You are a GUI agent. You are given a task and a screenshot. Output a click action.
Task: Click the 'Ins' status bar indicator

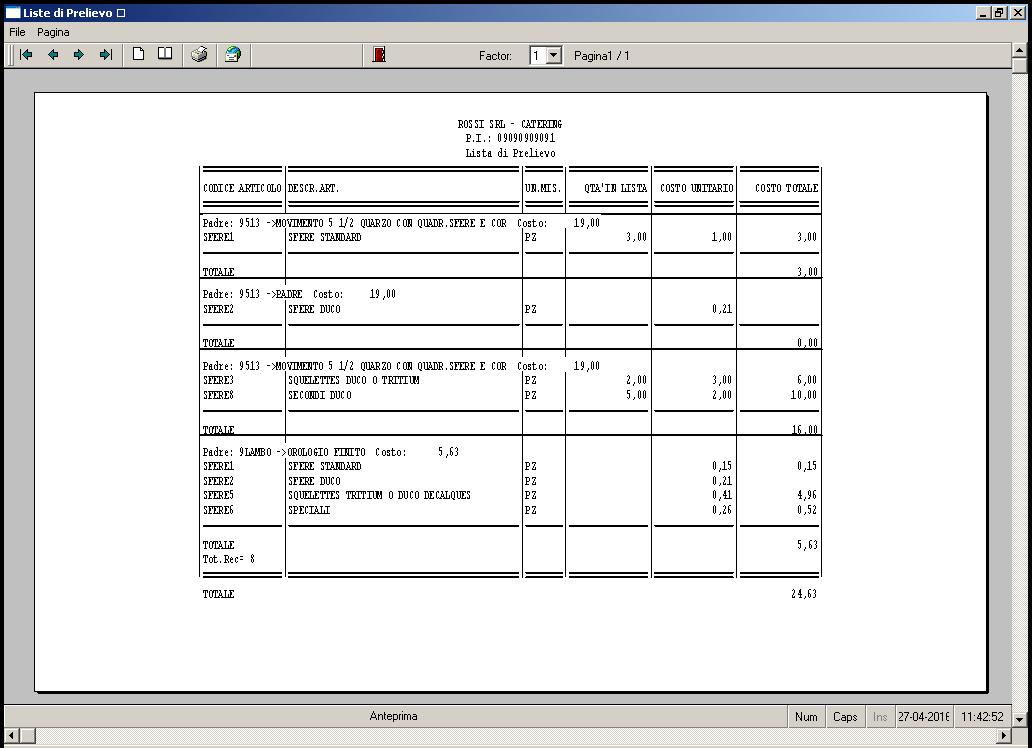coord(880,716)
